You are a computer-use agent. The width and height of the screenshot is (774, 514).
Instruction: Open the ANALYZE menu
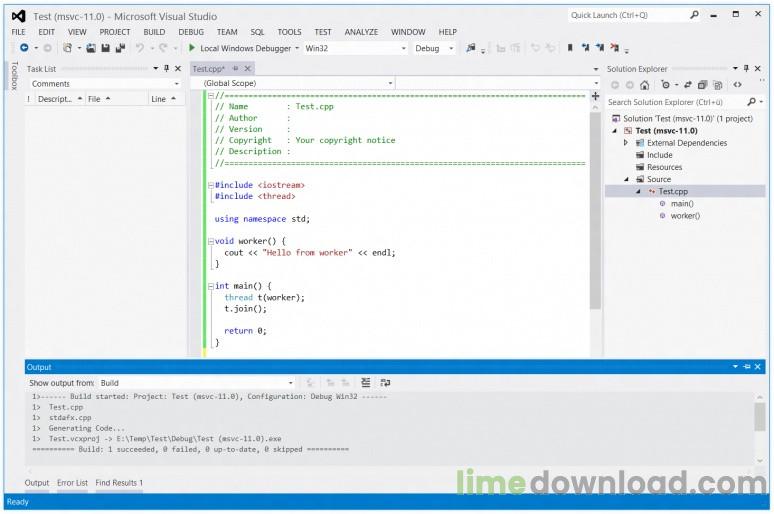coord(361,32)
